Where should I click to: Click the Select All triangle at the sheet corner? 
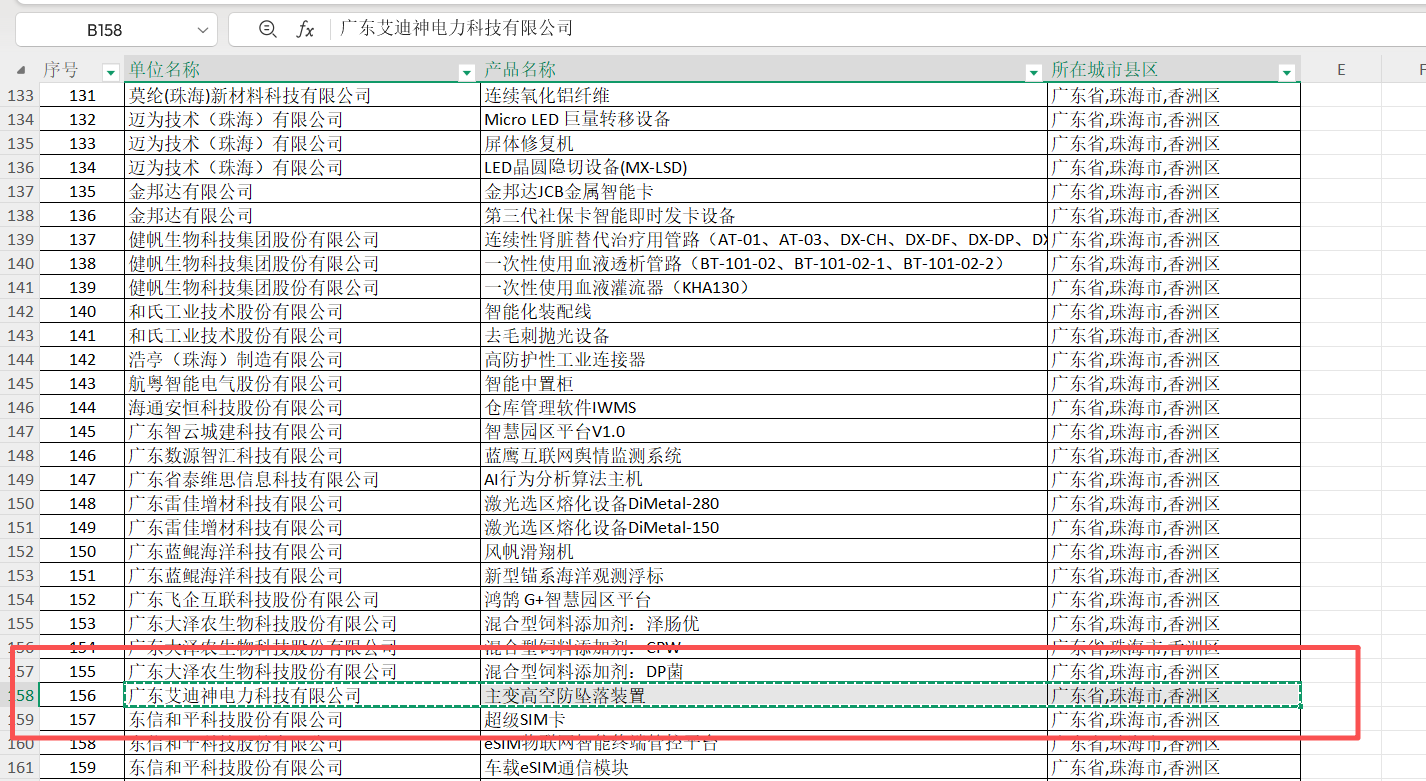click(22, 69)
